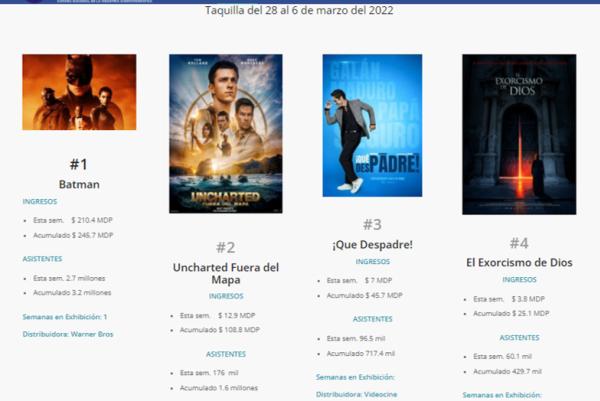Select the #1 ranking number
The width and height of the screenshot is (600, 401).
(79, 165)
